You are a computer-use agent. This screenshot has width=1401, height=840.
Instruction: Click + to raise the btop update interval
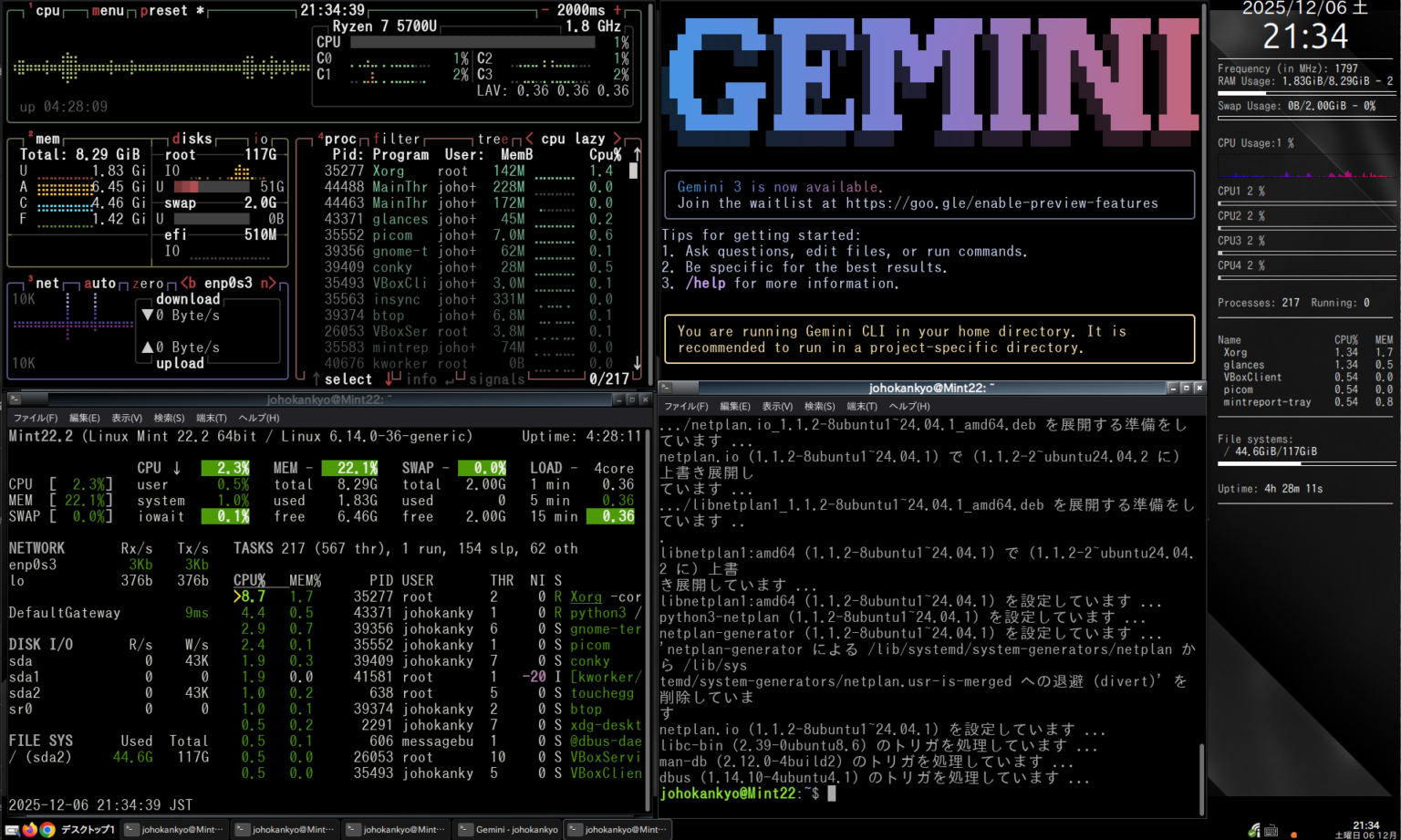[x=616, y=10]
